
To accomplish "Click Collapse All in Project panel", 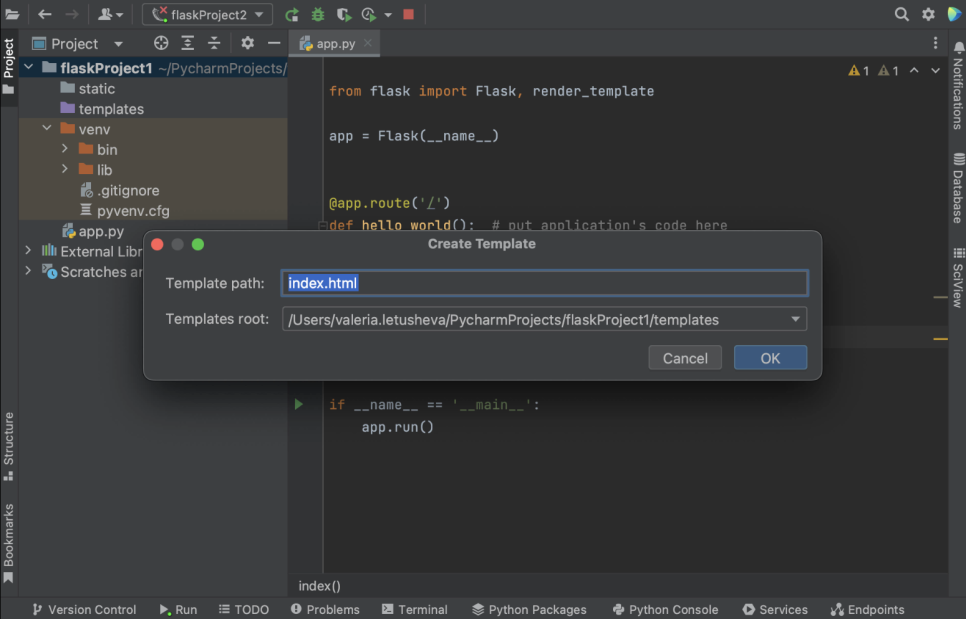I will 214,44.
